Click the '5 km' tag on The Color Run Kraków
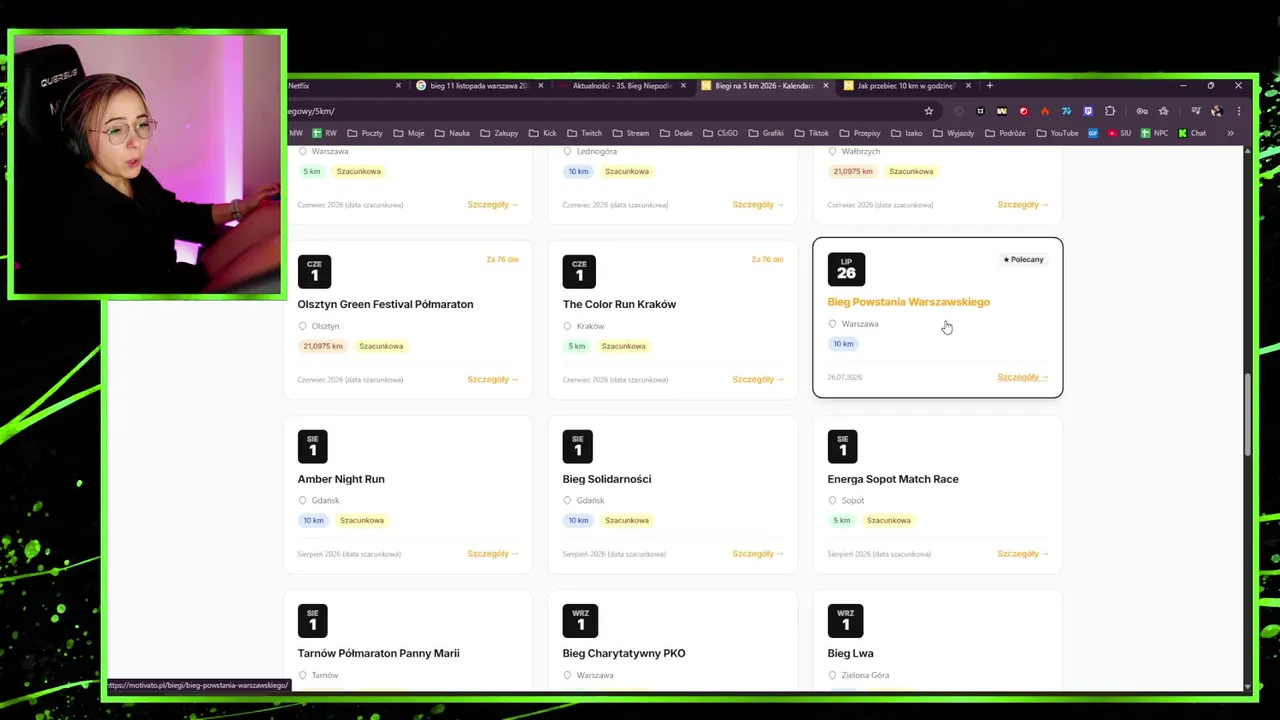The height and width of the screenshot is (720, 1280). (x=577, y=346)
